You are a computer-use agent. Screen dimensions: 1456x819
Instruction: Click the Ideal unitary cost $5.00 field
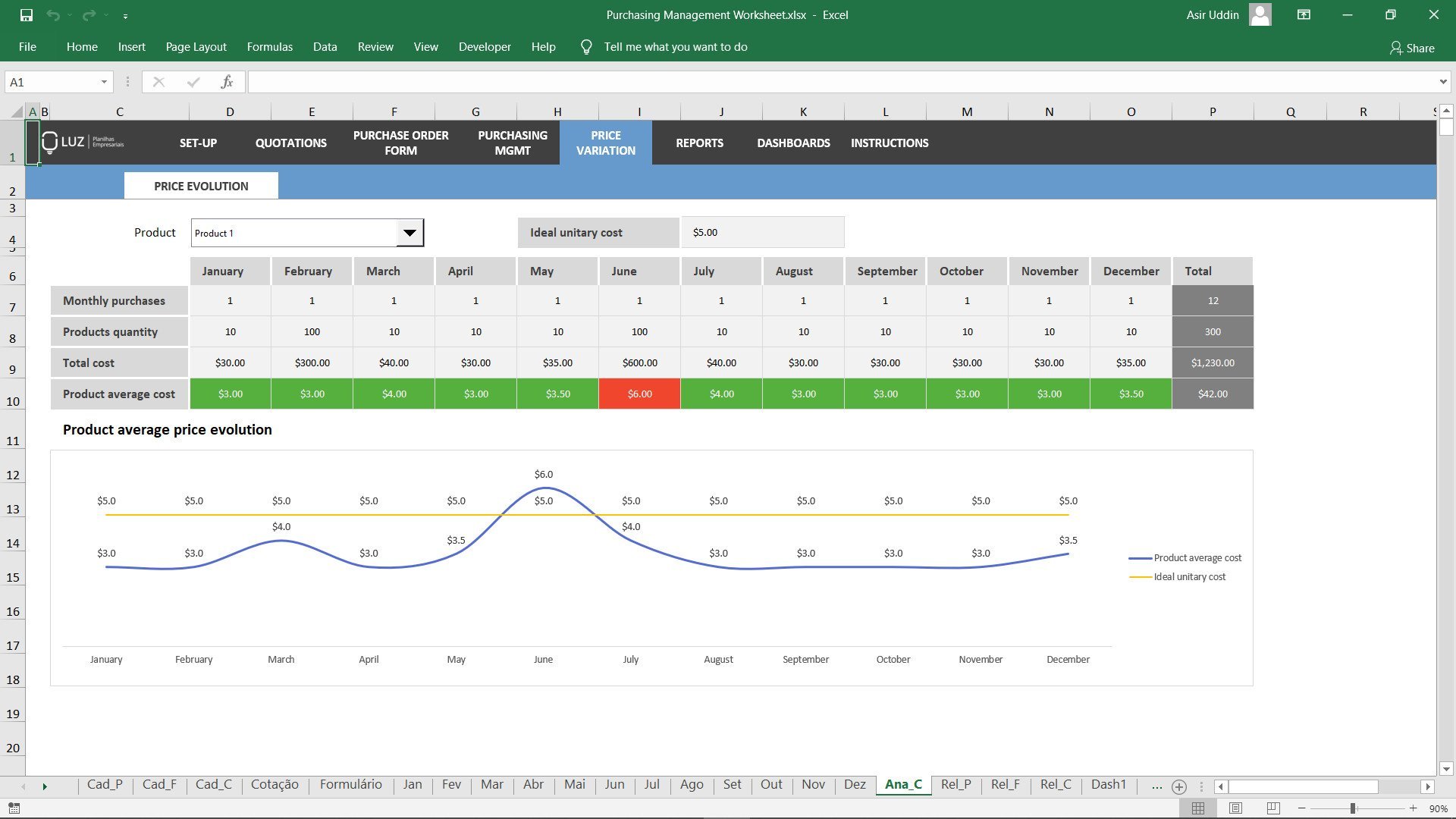coord(762,233)
